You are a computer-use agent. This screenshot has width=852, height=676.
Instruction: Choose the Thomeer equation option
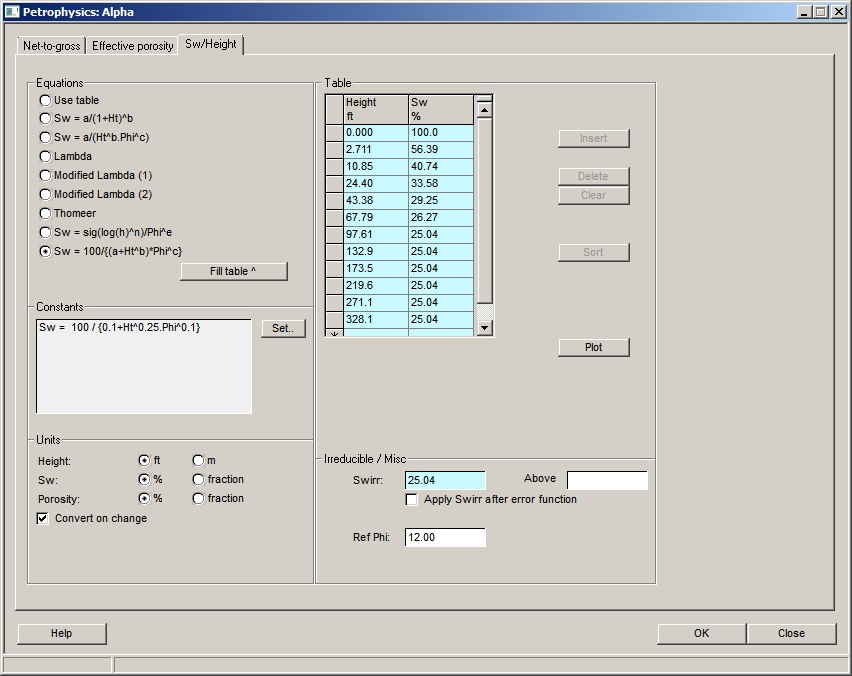pos(45,213)
